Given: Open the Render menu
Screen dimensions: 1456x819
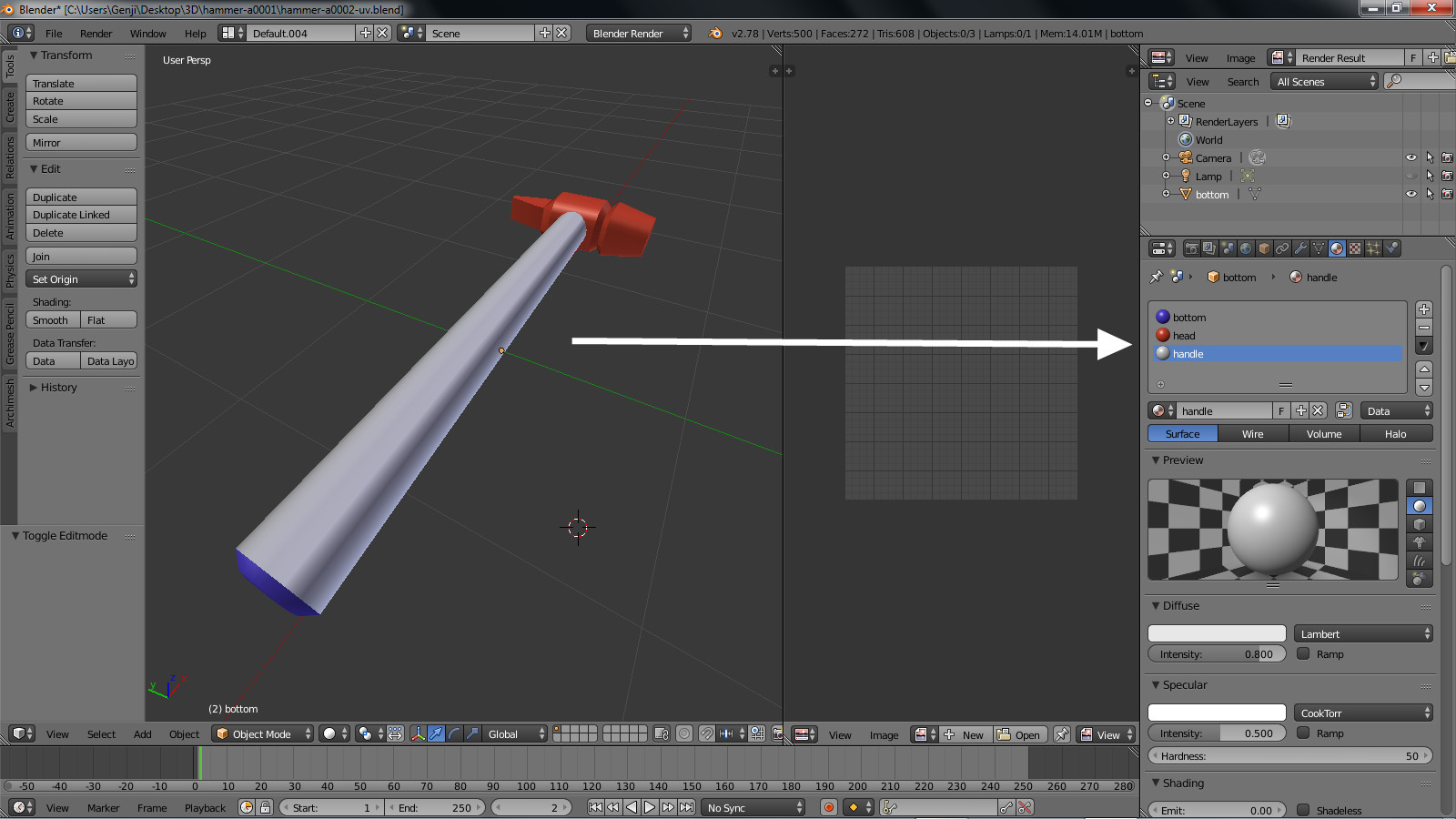Looking at the screenshot, I should (x=96, y=34).
